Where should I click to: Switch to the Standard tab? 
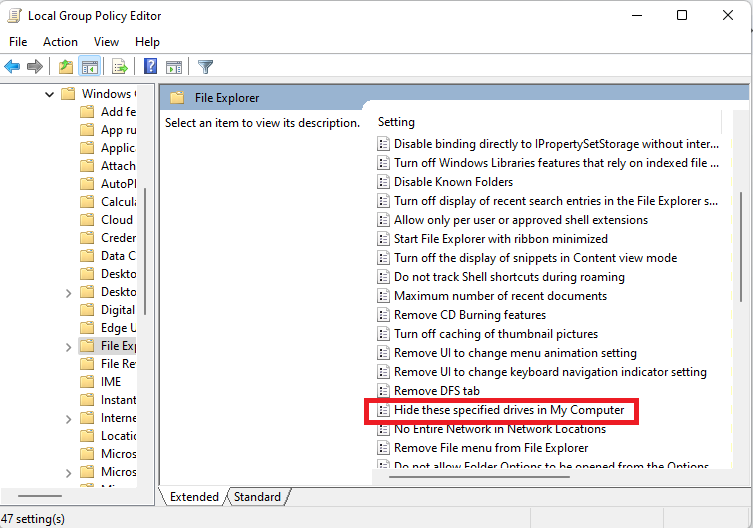click(257, 497)
